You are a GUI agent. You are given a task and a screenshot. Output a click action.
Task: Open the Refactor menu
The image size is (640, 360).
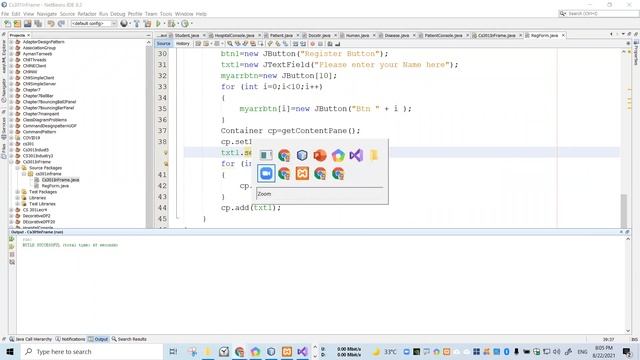coord(87,14)
